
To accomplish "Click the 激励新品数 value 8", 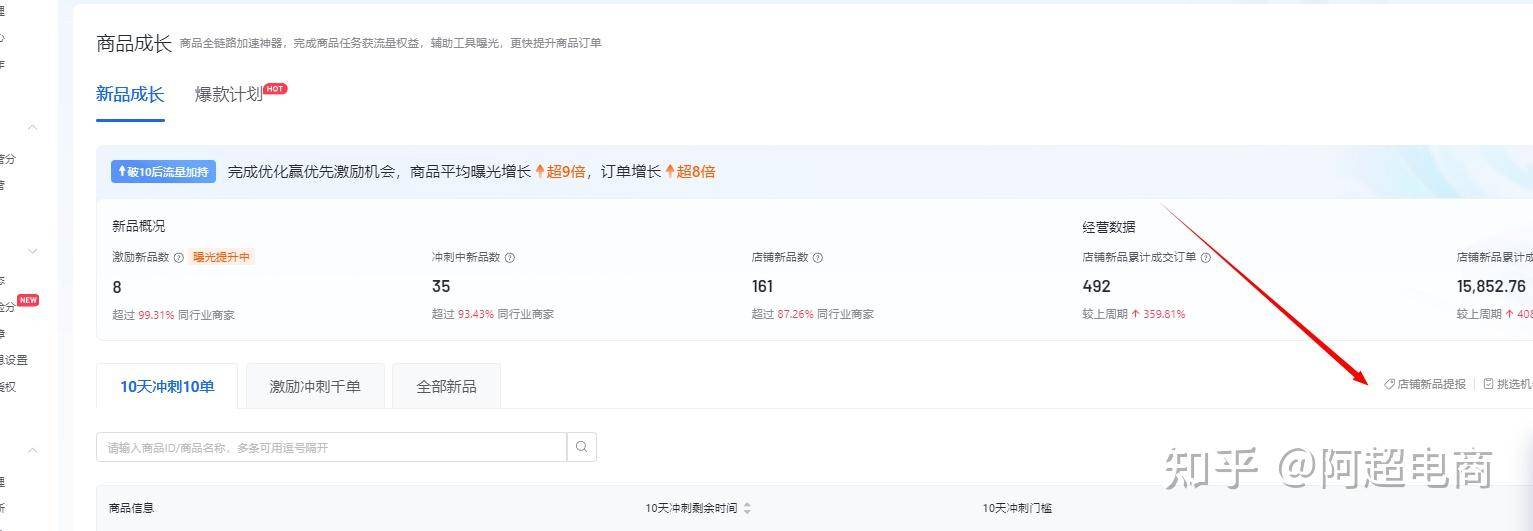I will click(x=117, y=287).
